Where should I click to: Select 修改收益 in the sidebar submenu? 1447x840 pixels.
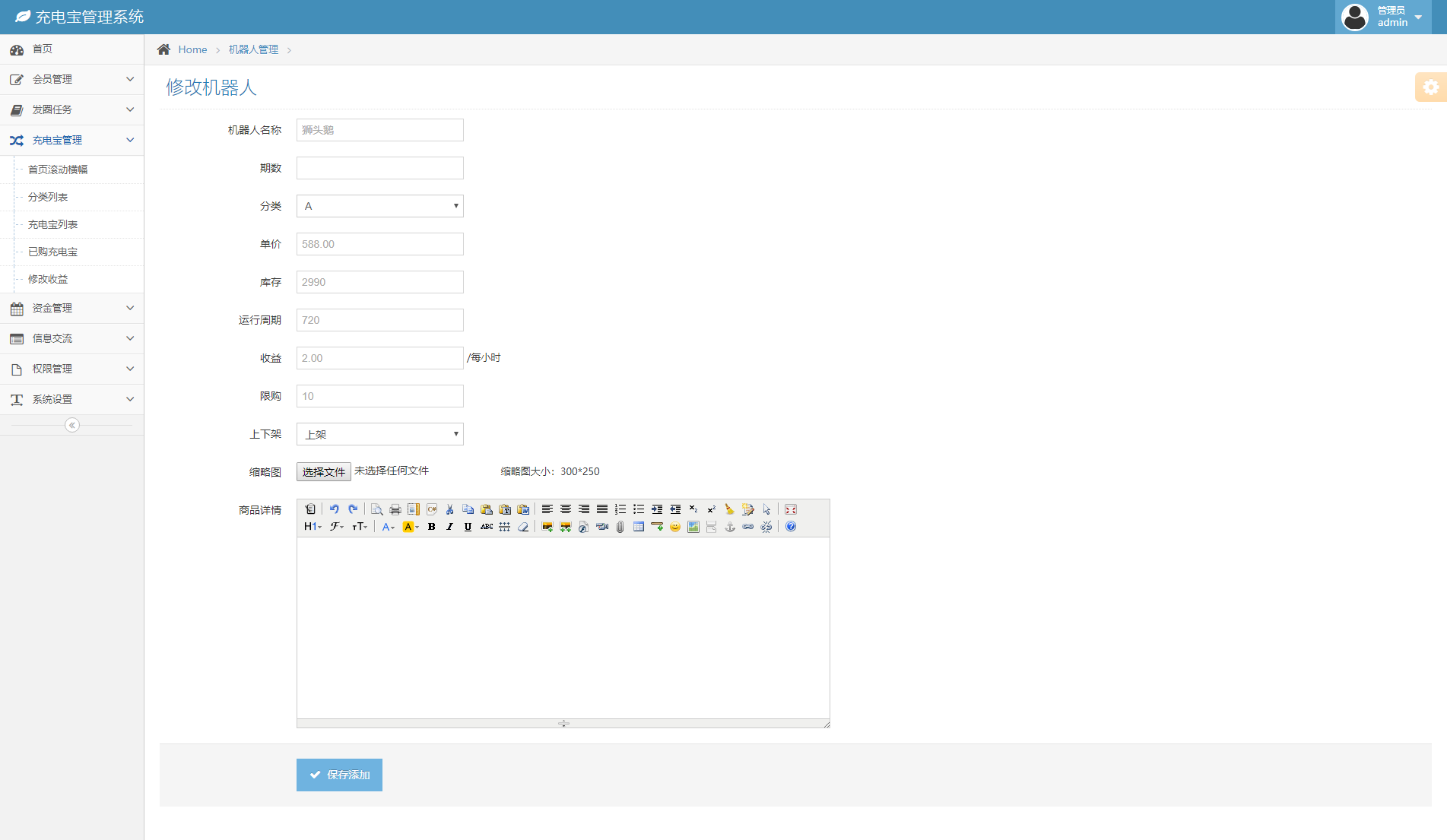coord(48,279)
